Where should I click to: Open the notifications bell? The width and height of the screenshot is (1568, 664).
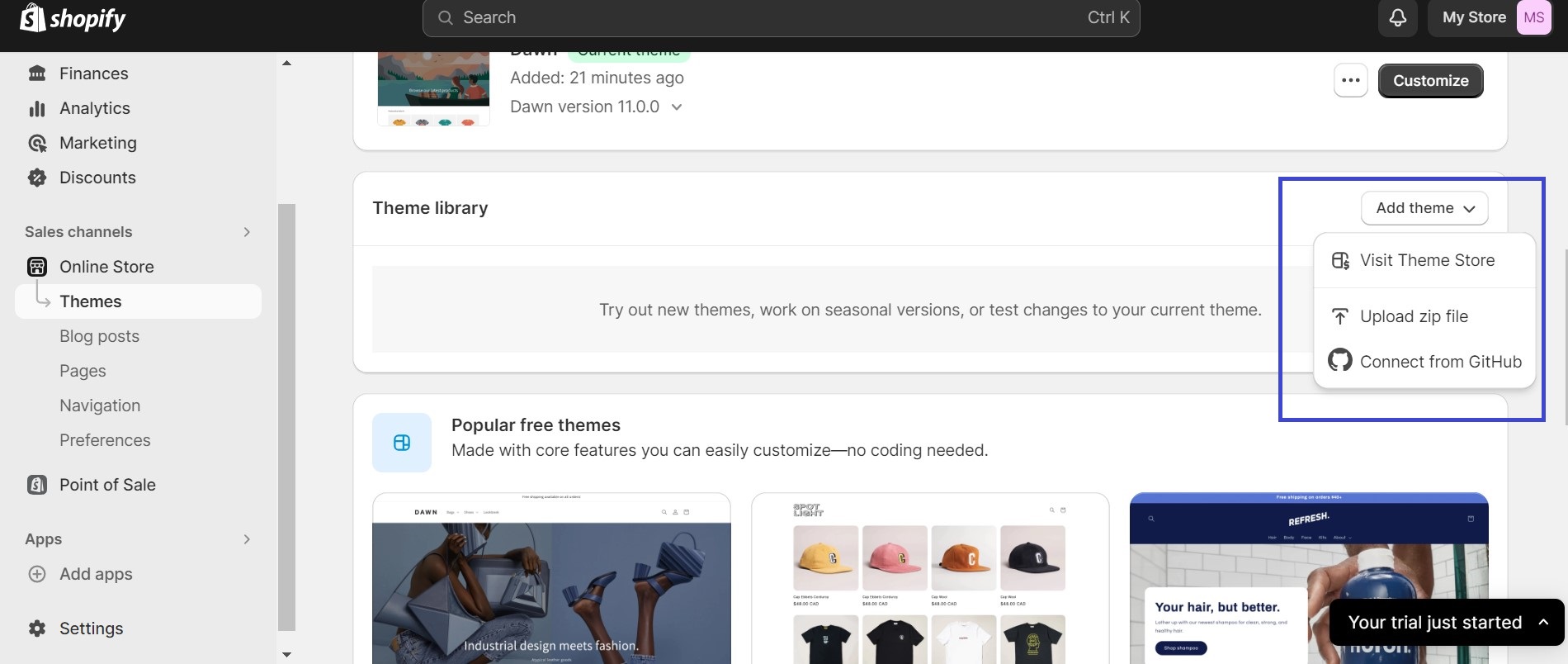click(1397, 17)
